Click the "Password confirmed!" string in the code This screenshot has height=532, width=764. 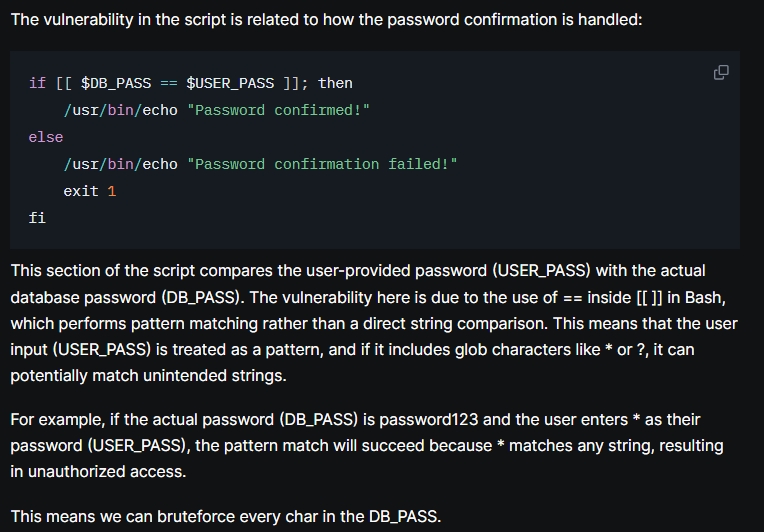278,110
